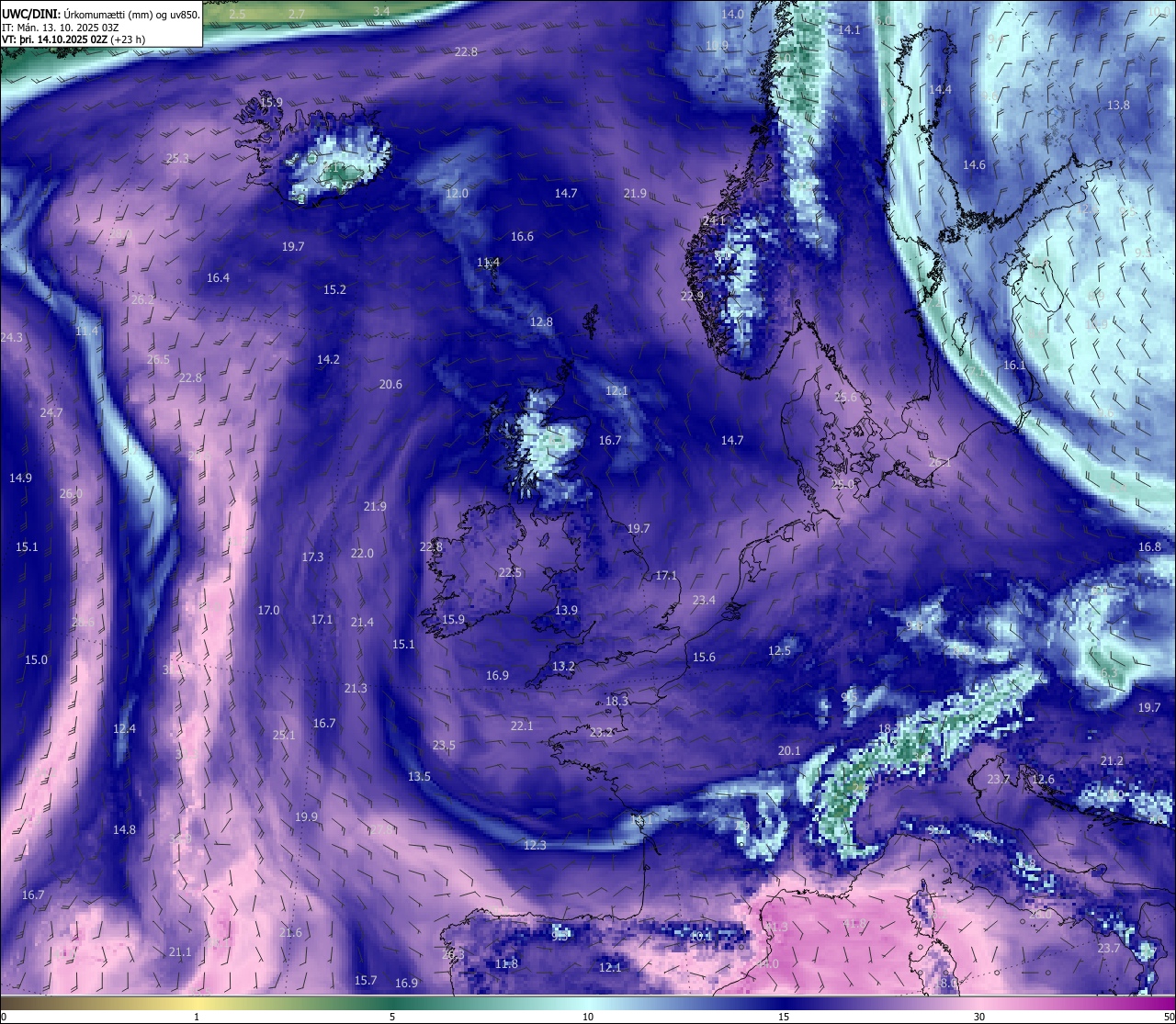
Task: Click the colorbar tick label 30
Action: (979, 1017)
